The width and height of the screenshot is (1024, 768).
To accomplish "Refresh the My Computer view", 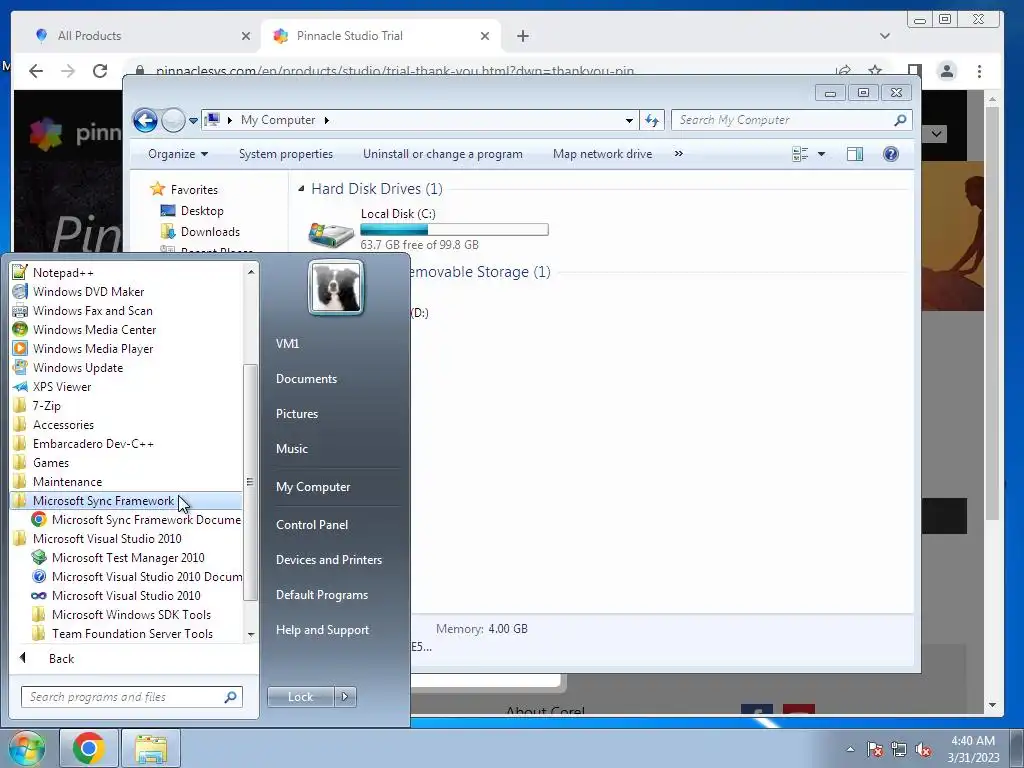I will (x=652, y=120).
